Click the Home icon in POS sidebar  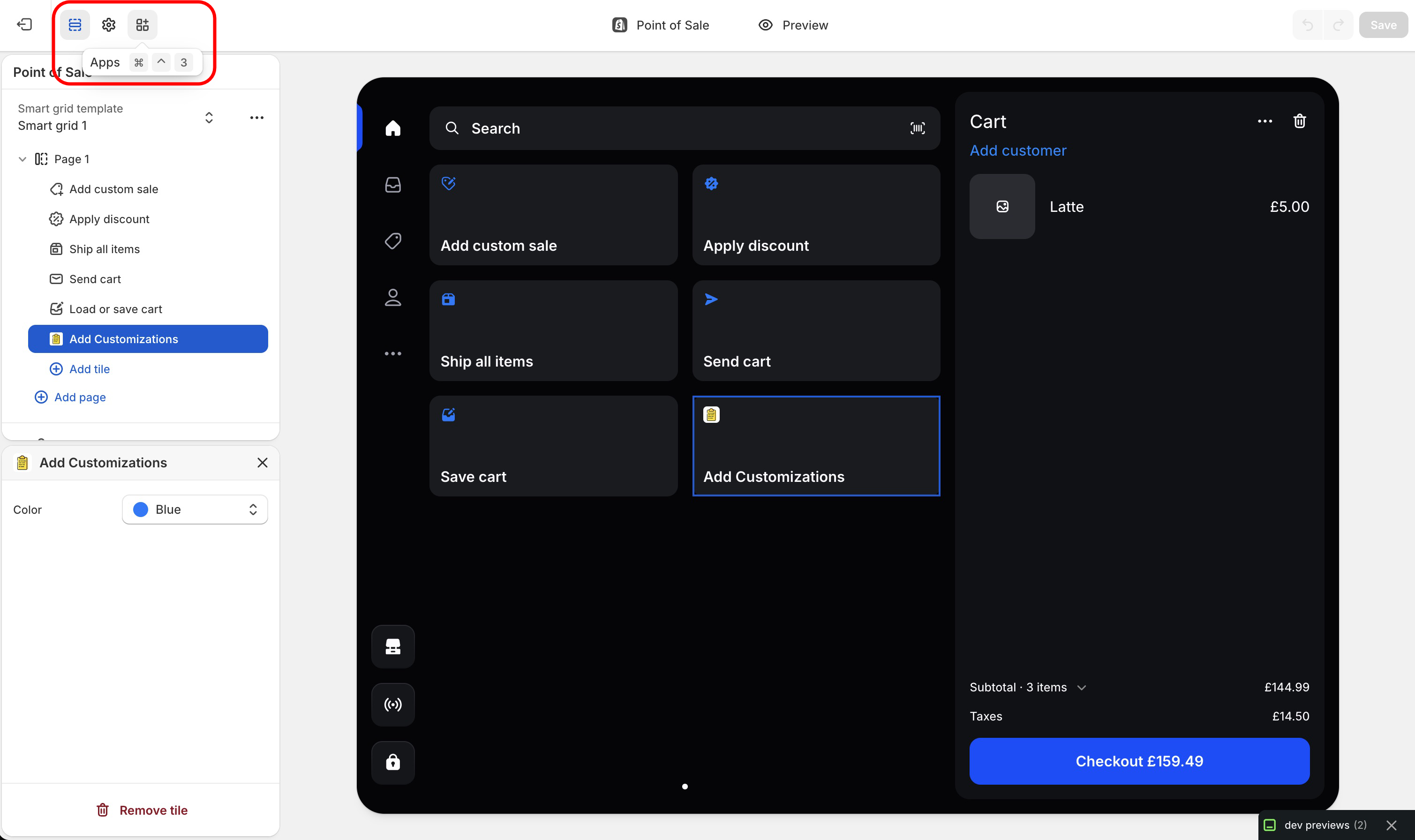tap(393, 128)
